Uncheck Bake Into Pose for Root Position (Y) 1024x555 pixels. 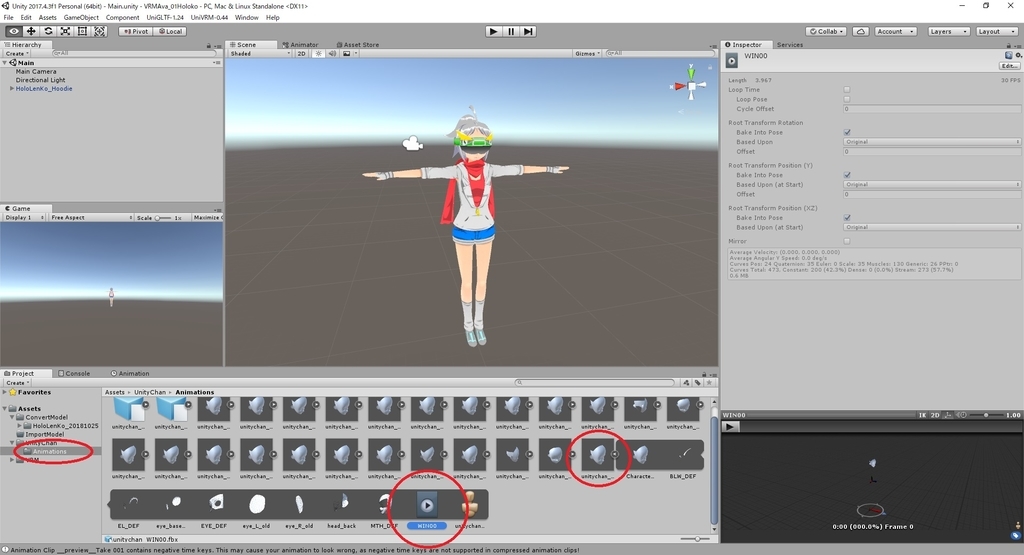point(847,175)
